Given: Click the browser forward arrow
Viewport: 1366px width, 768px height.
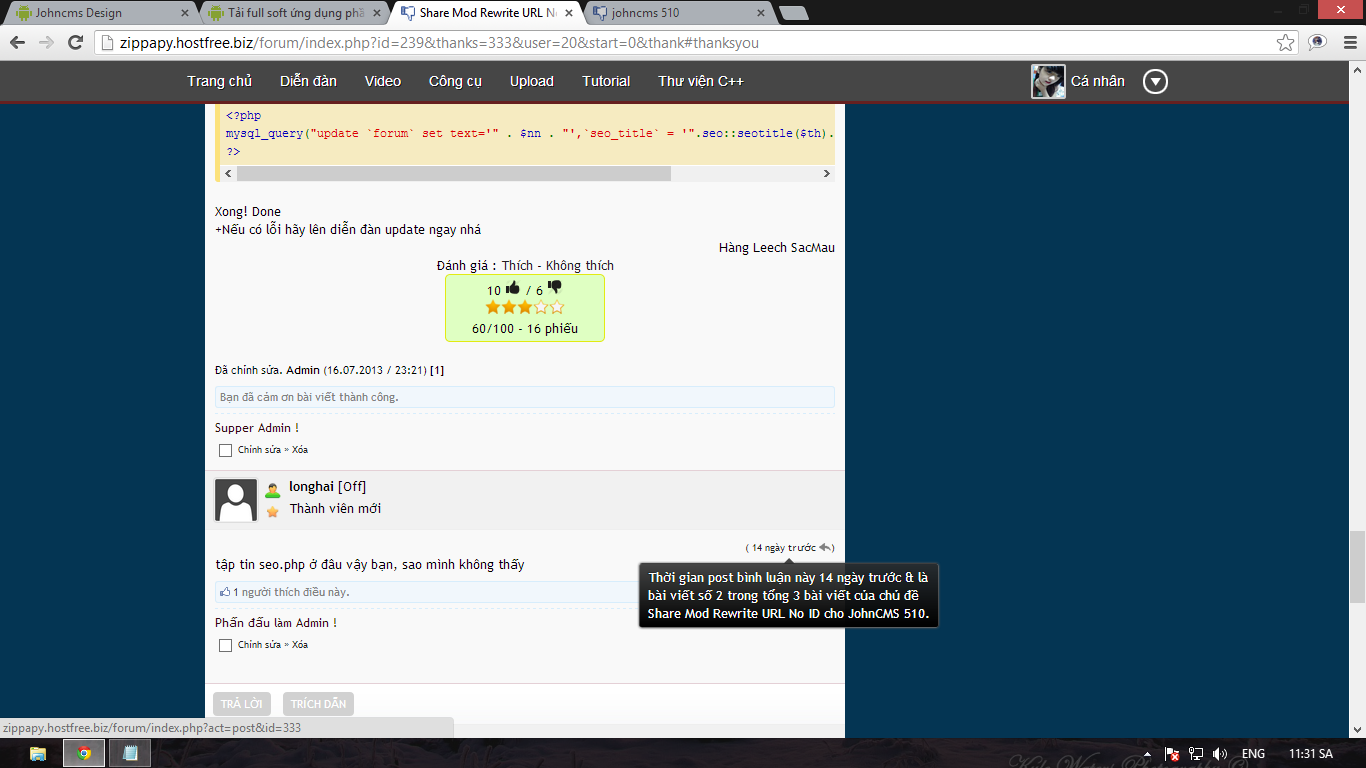Looking at the screenshot, I should [46, 42].
